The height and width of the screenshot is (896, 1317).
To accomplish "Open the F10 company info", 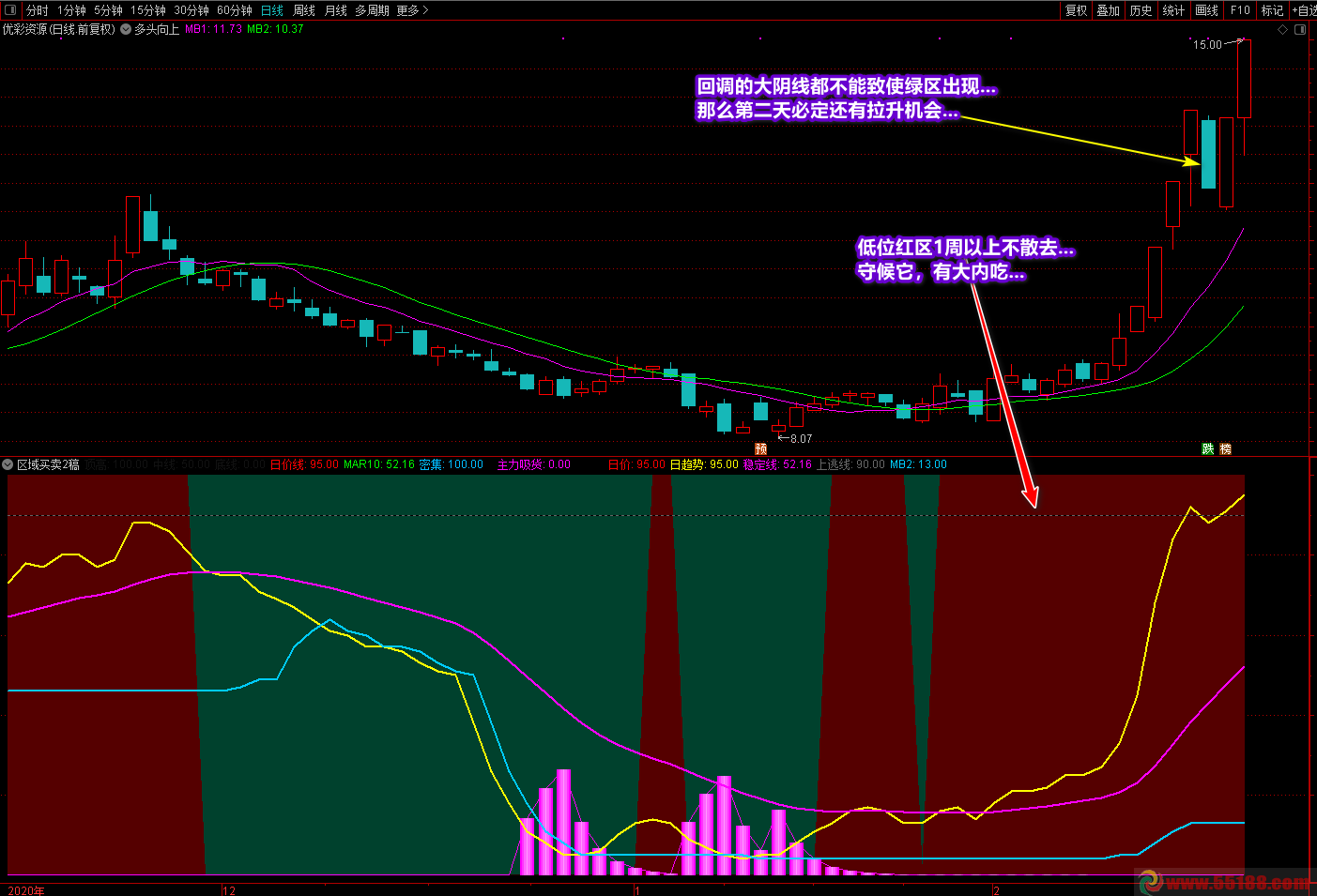I will pyautogui.click(x=1240, y=10).
